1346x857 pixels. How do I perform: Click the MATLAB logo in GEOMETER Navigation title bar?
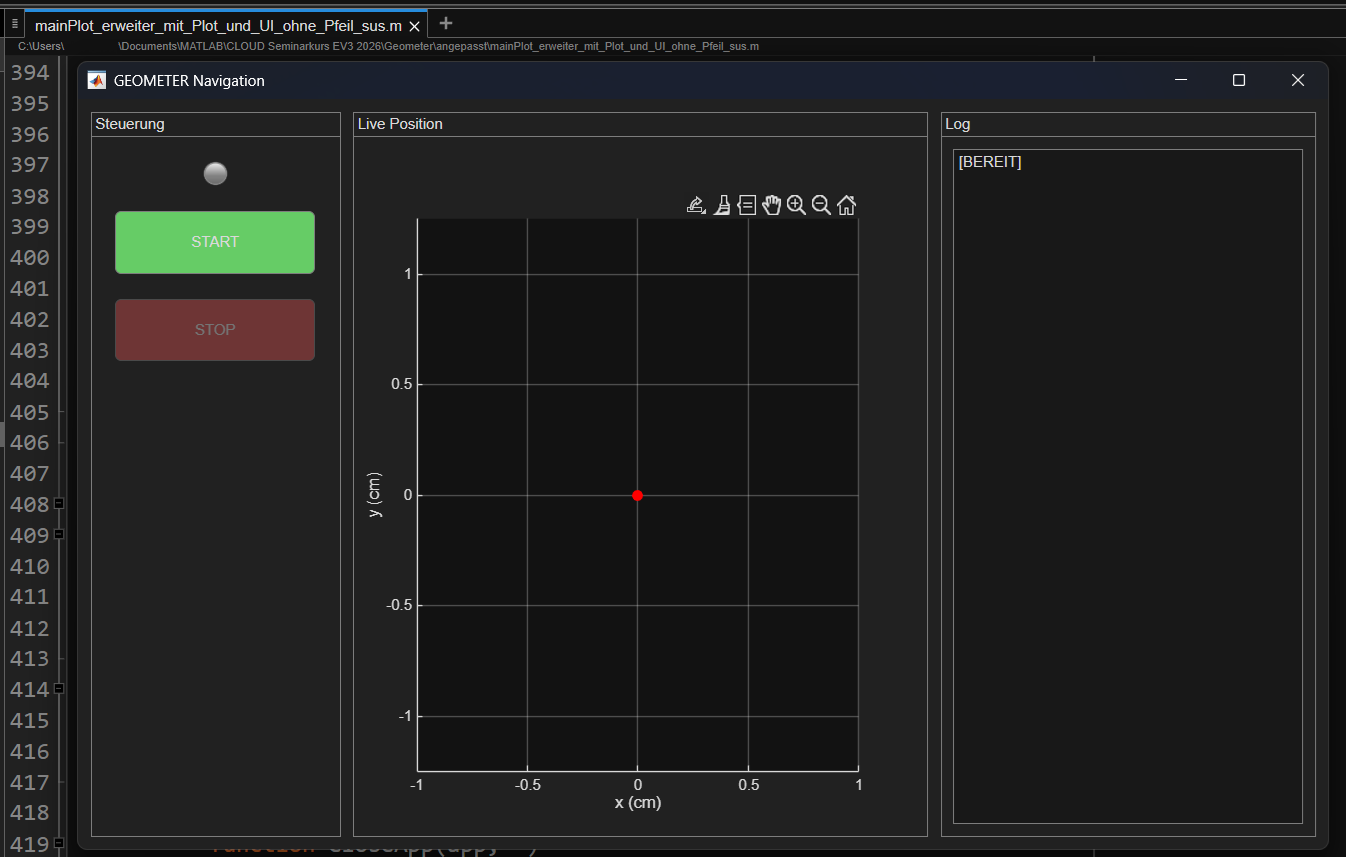pos(97,80)
